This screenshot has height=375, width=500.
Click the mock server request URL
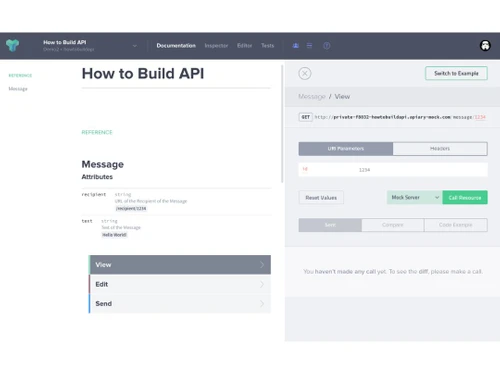400,117
